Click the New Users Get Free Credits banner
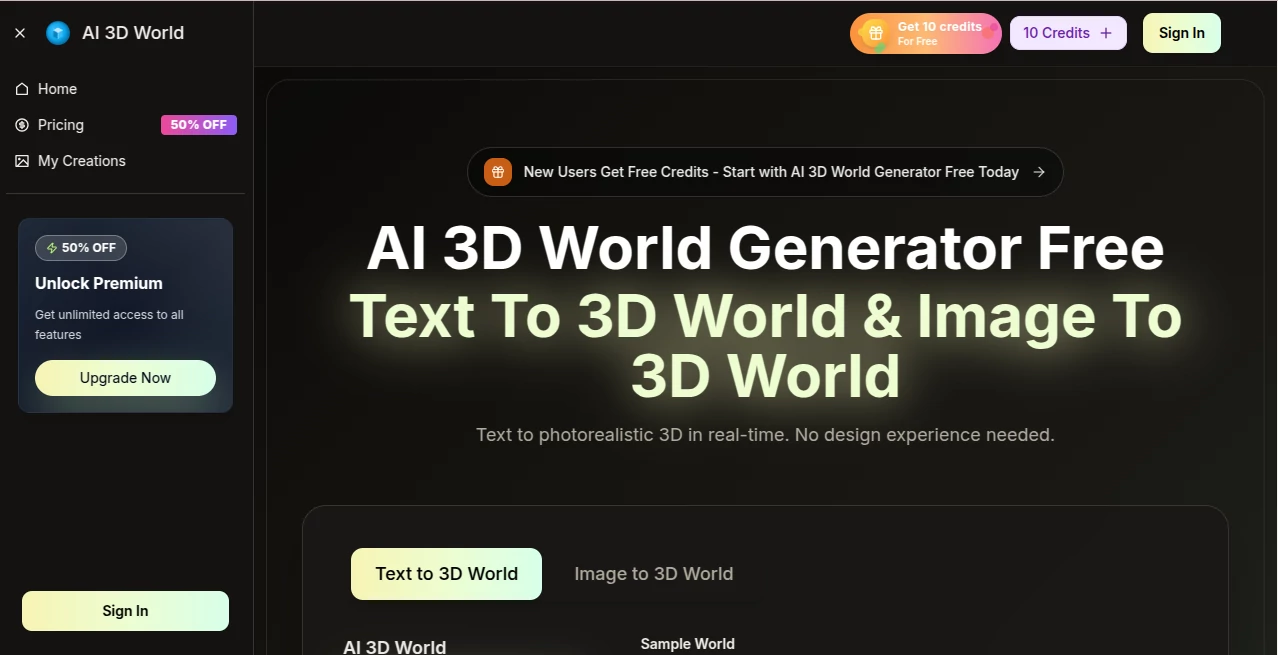Viewport: 1278px width, 655px height. pos(765,171)
